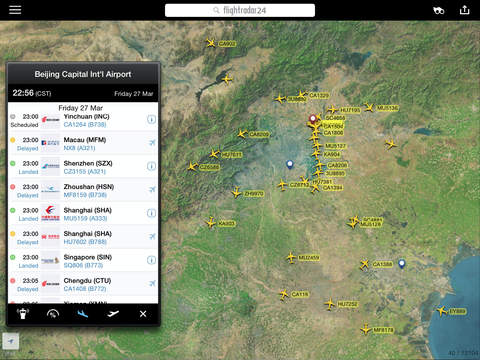Open info for the Yinchuan flight CA1264
Screen dimensions: 480x360
151,119
